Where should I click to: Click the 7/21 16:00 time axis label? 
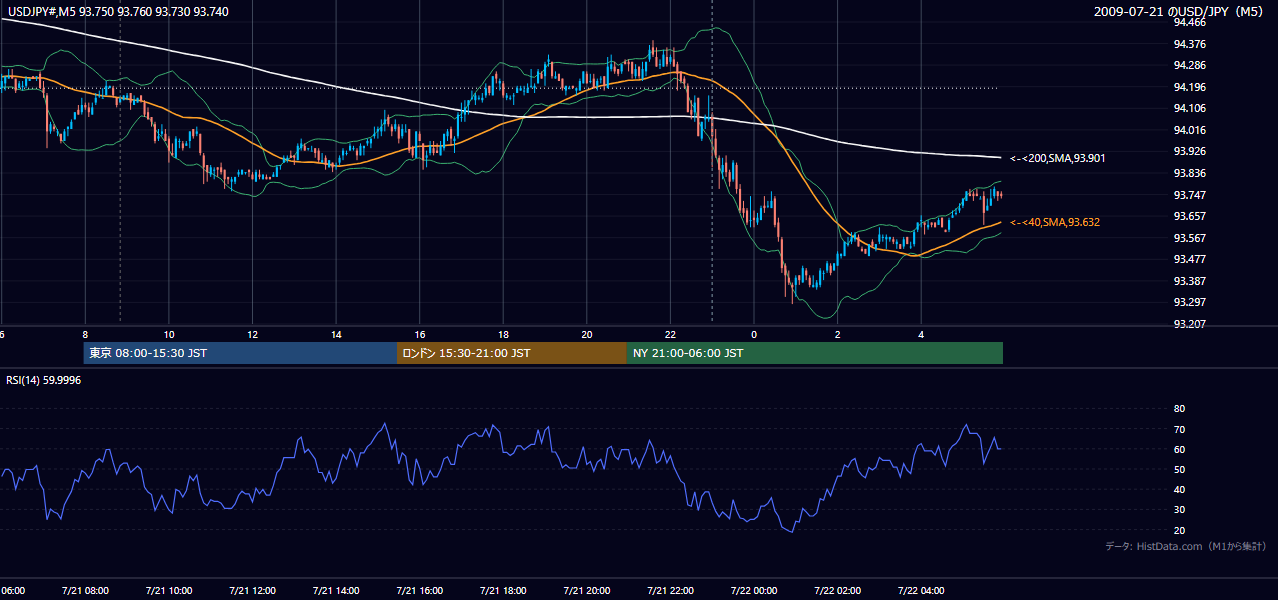point(420,591)
